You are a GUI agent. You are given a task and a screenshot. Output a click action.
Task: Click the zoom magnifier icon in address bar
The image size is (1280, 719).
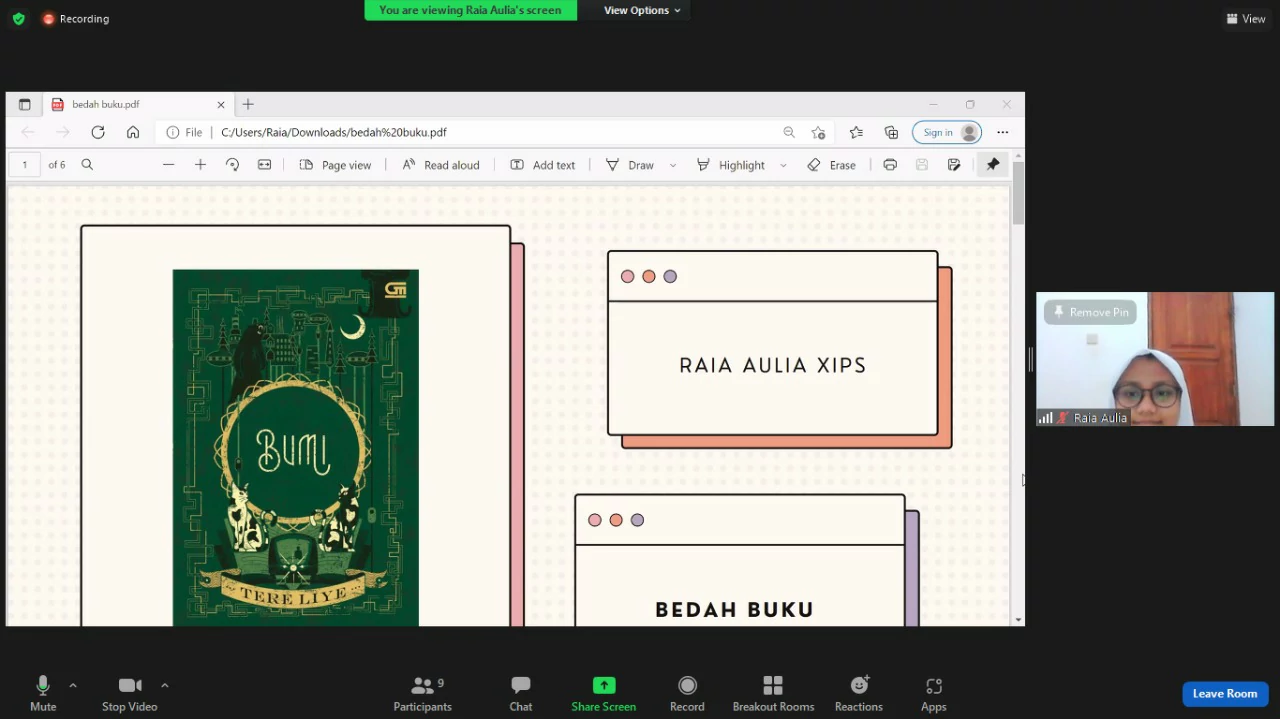pos(789,132)
